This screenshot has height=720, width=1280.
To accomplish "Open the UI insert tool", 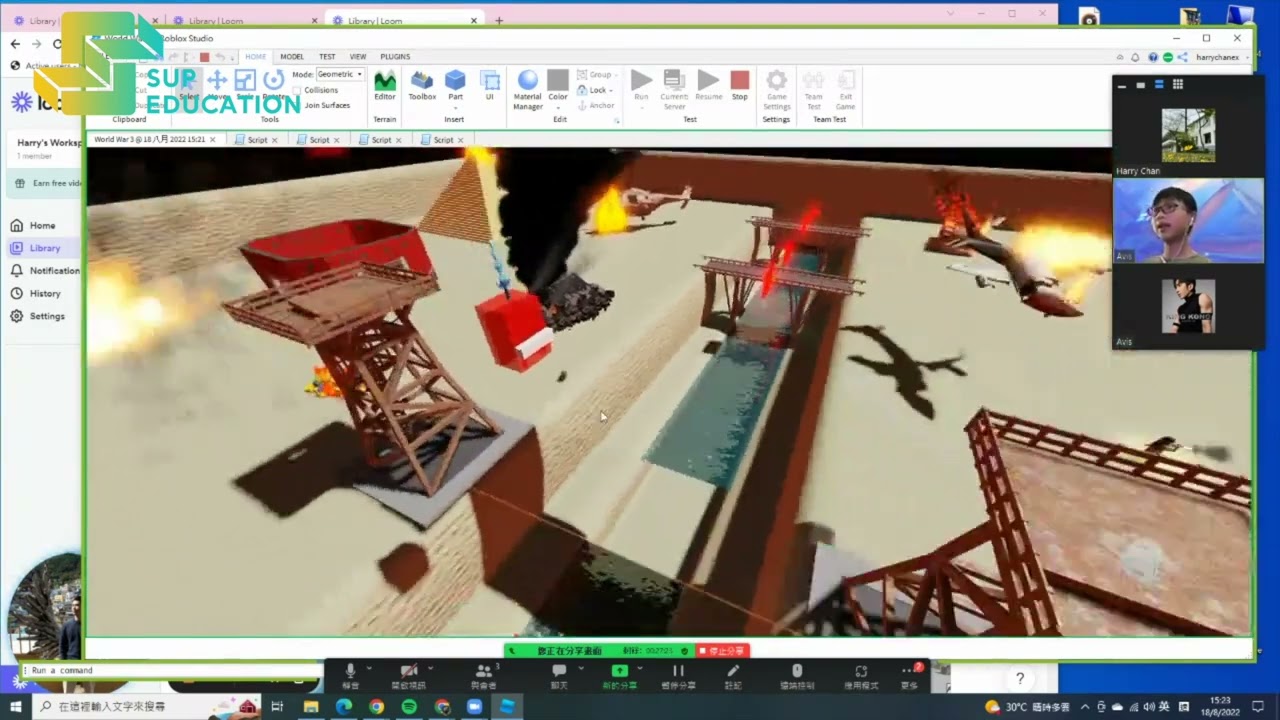I will pos(490,85).
